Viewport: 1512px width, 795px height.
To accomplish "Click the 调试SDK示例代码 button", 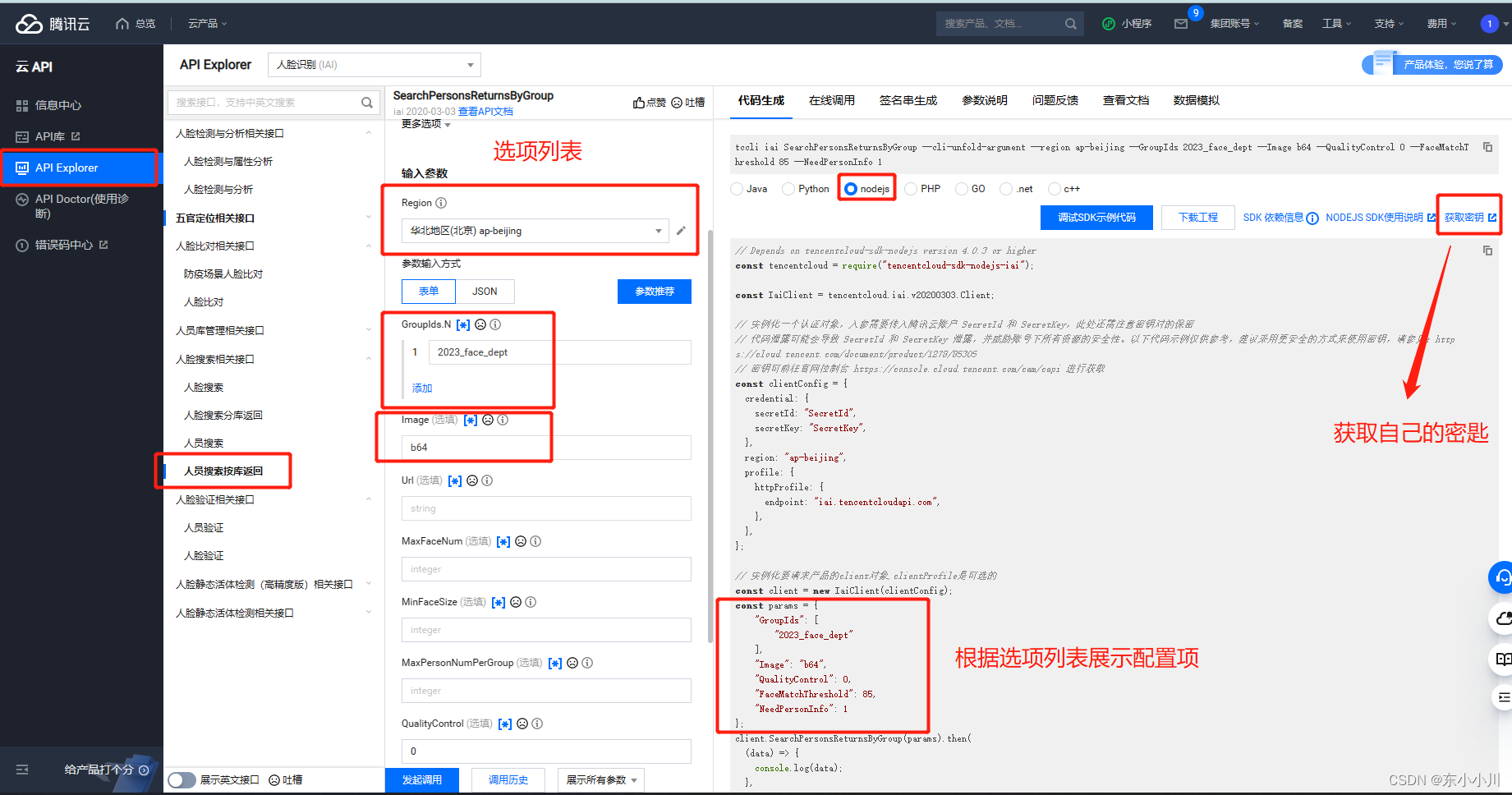I will pos(1096,218).
